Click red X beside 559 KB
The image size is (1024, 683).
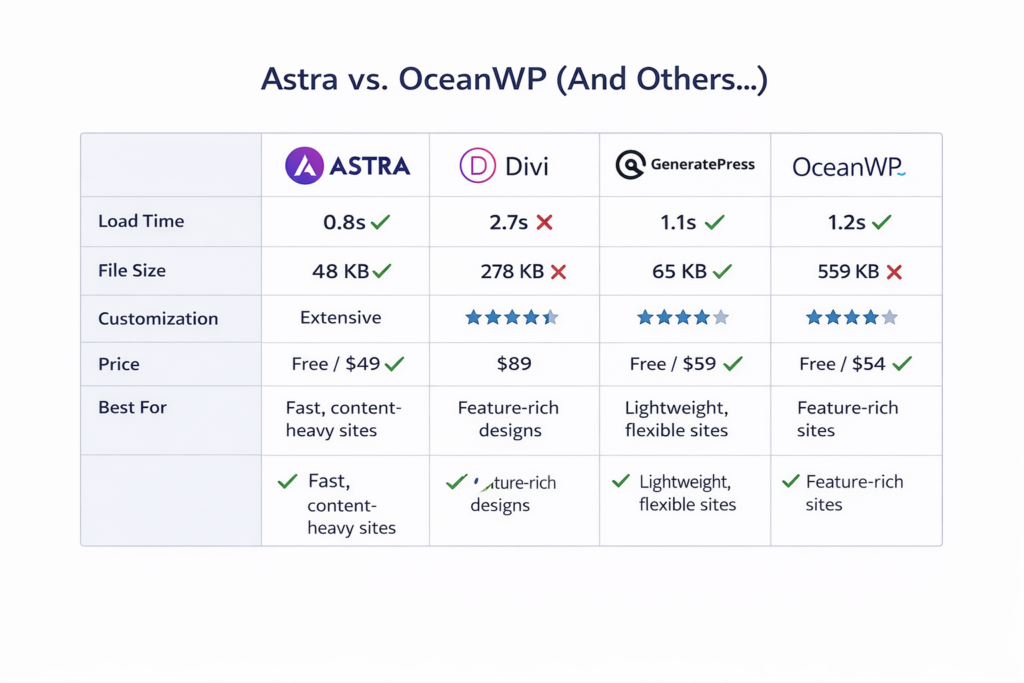[x=894, y=271]
